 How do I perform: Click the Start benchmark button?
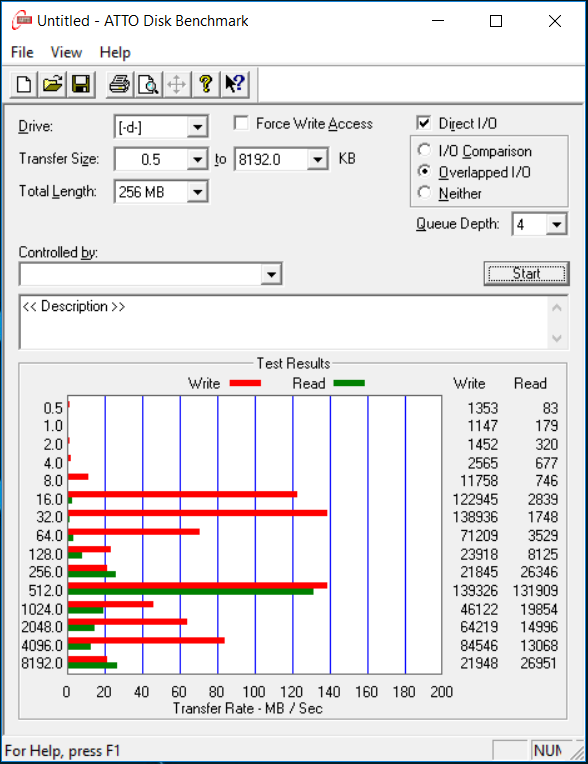[x=527, y=273]
